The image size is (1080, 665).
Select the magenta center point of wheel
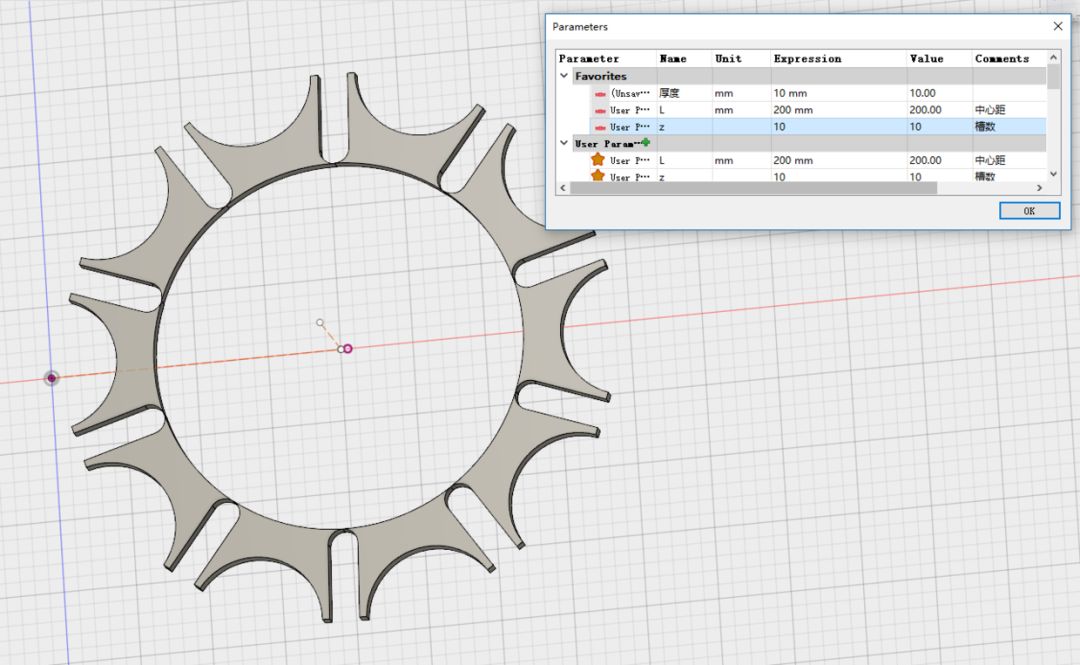click(x=348, y=348)
